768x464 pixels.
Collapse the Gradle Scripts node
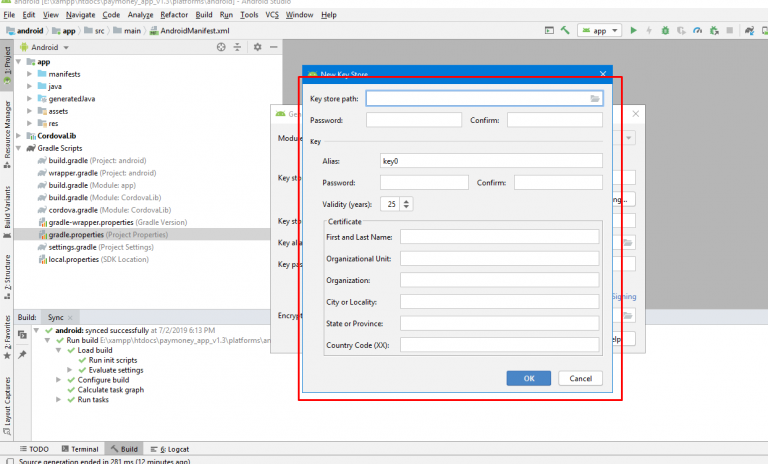tap(18, 148)
